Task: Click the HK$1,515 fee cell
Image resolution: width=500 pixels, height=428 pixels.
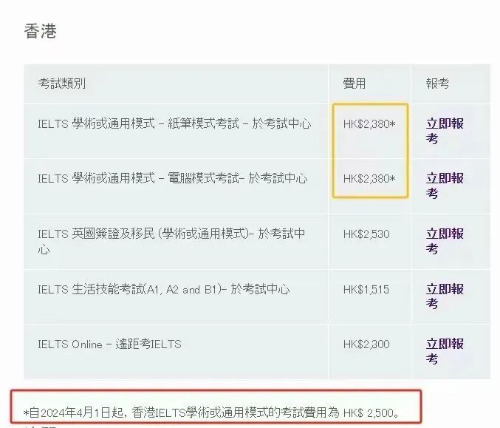Action: (x=366, y=289)
